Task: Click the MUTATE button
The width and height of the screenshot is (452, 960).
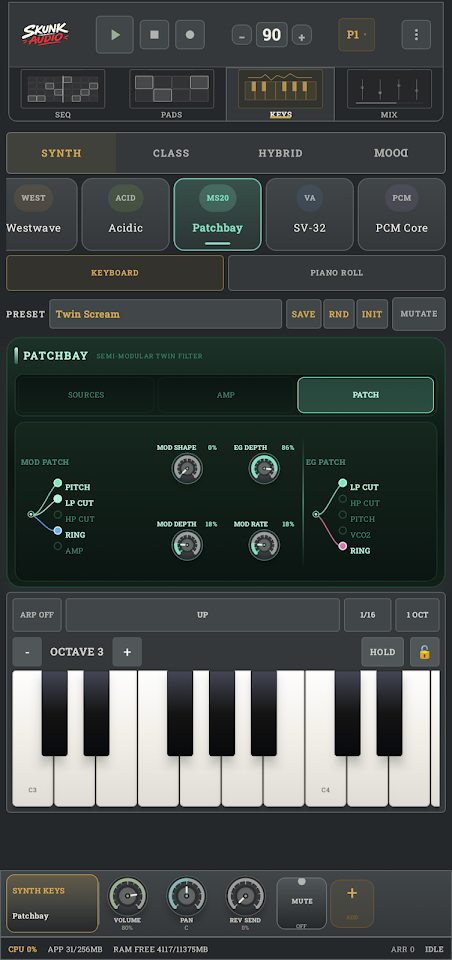Action: (419, 314)
